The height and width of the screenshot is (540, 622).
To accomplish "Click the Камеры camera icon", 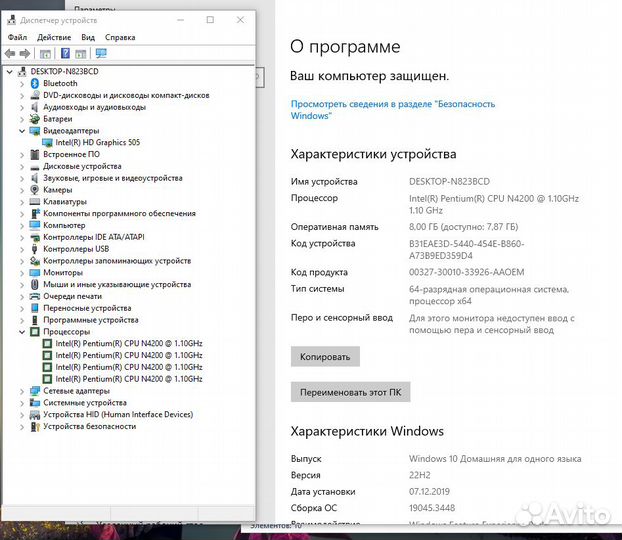I will click(x=35, y=190).
